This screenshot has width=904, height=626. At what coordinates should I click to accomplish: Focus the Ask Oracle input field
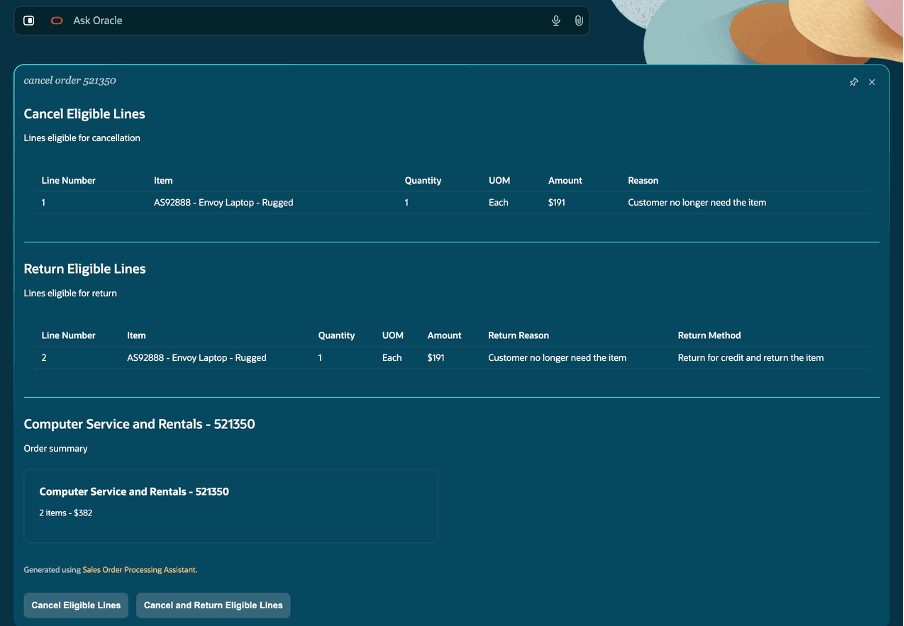[x=302, y=21]
